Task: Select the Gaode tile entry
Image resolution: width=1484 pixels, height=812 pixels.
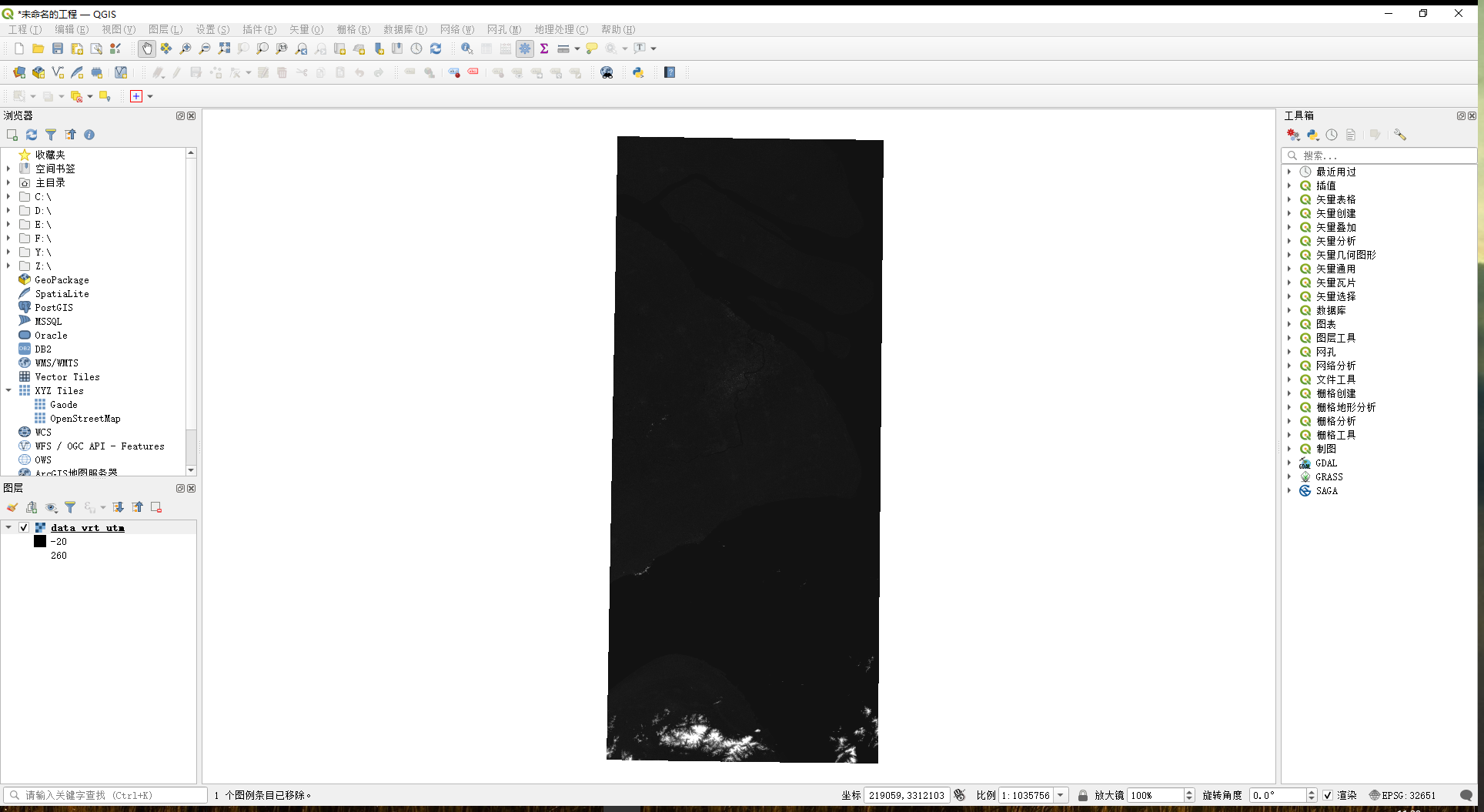Action: (63, 404)
